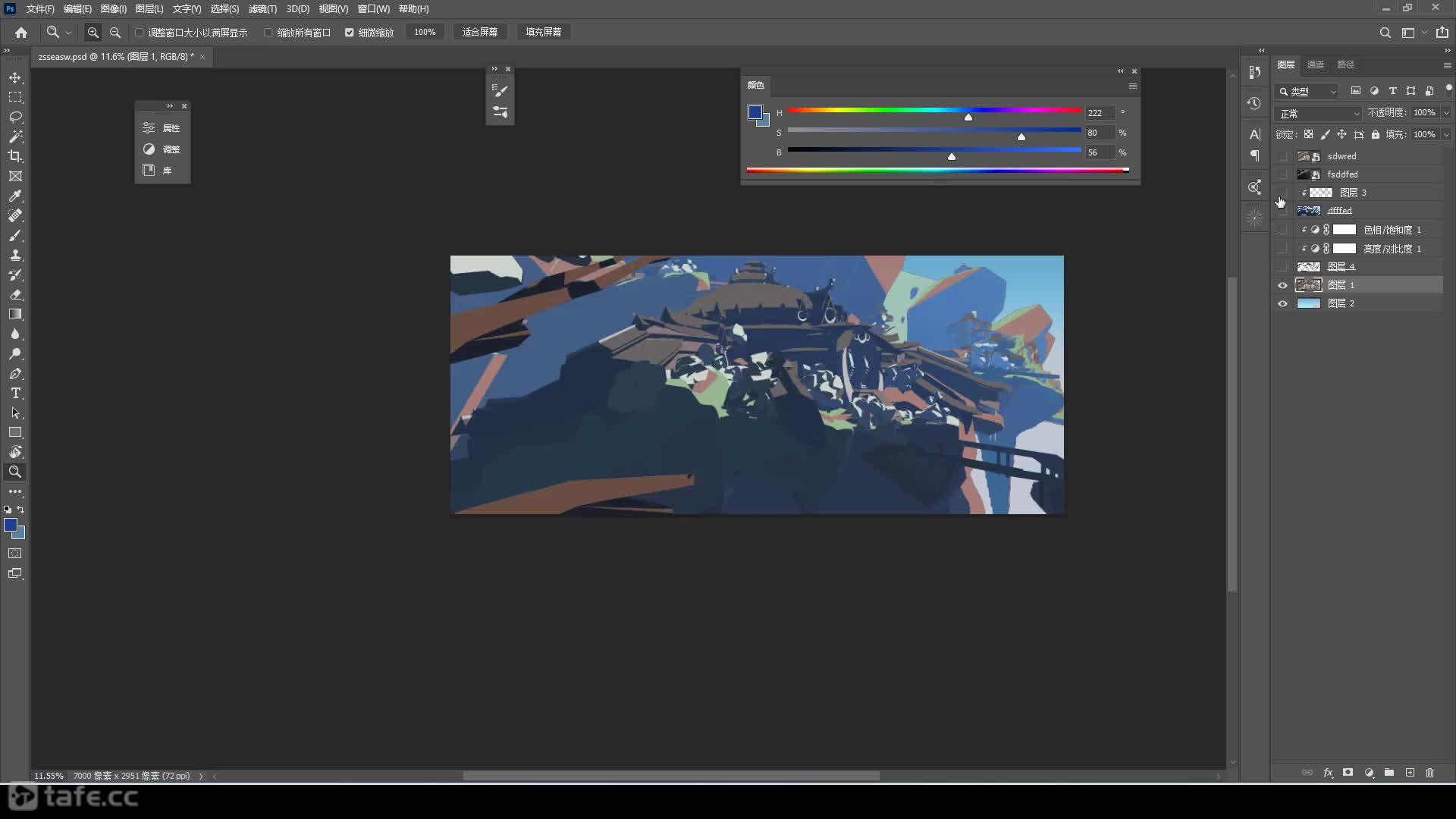Open the blend mode 正常 dropdown
The image size is (1456, 819).
point(1319,113)
